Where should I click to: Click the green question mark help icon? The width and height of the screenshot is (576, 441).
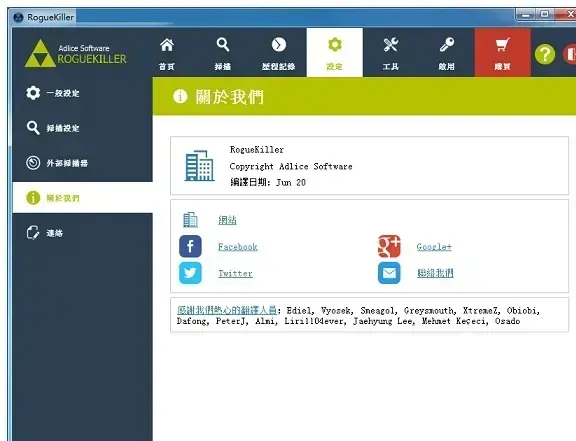[x=545, y=54]
